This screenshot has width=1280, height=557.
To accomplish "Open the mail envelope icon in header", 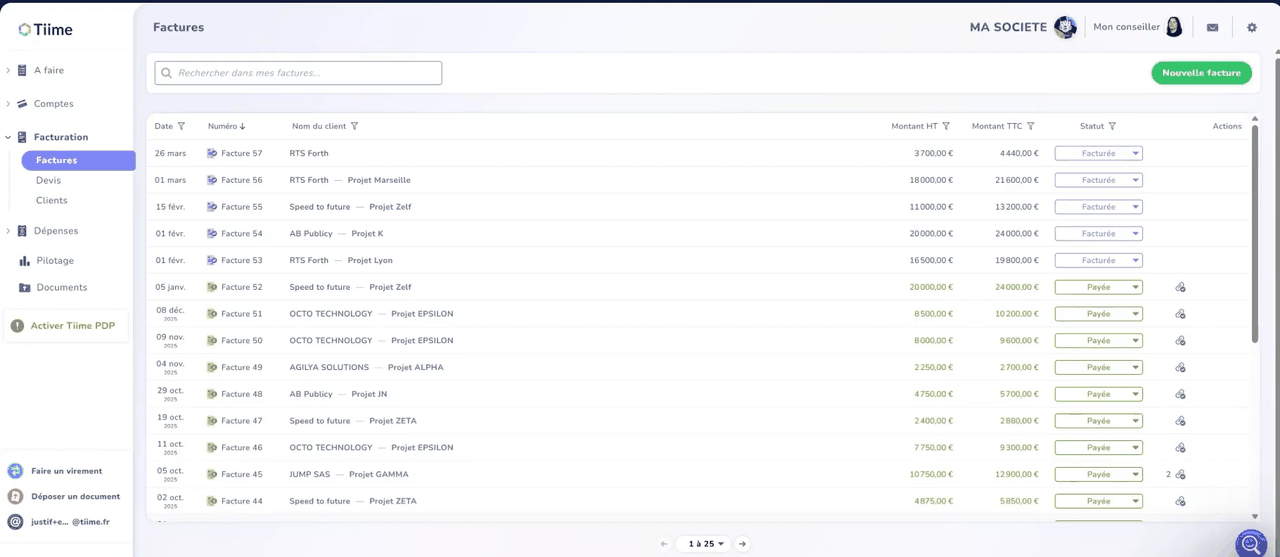I will [x=1212, y=28].
